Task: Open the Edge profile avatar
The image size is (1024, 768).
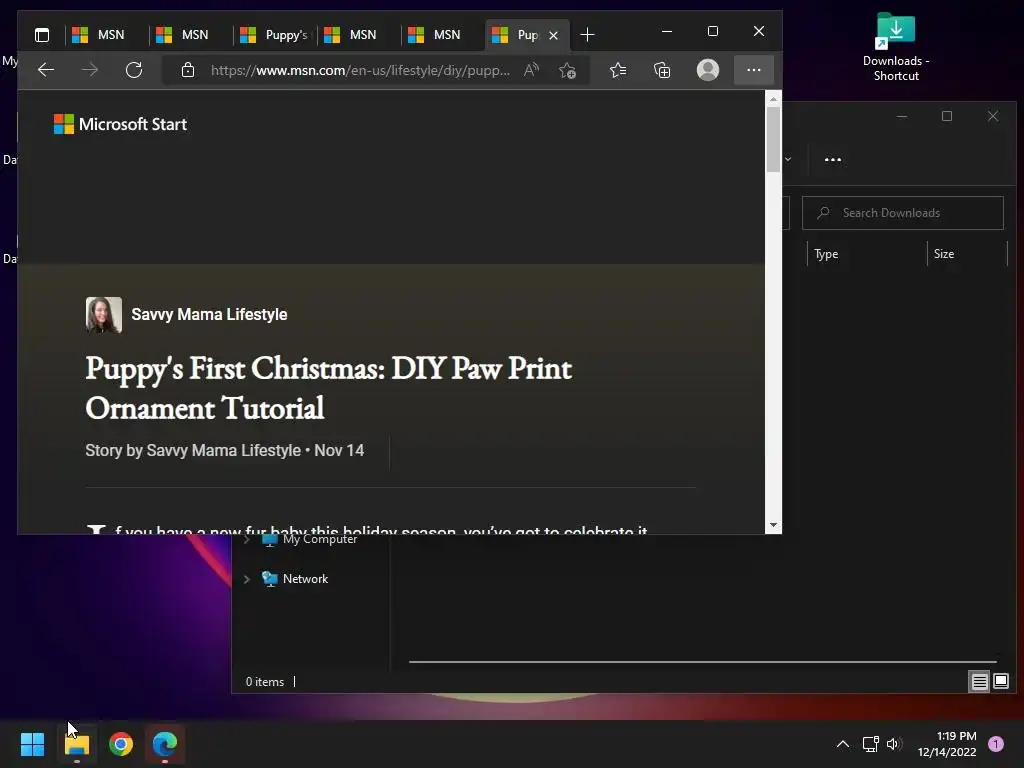Action: 708,70
